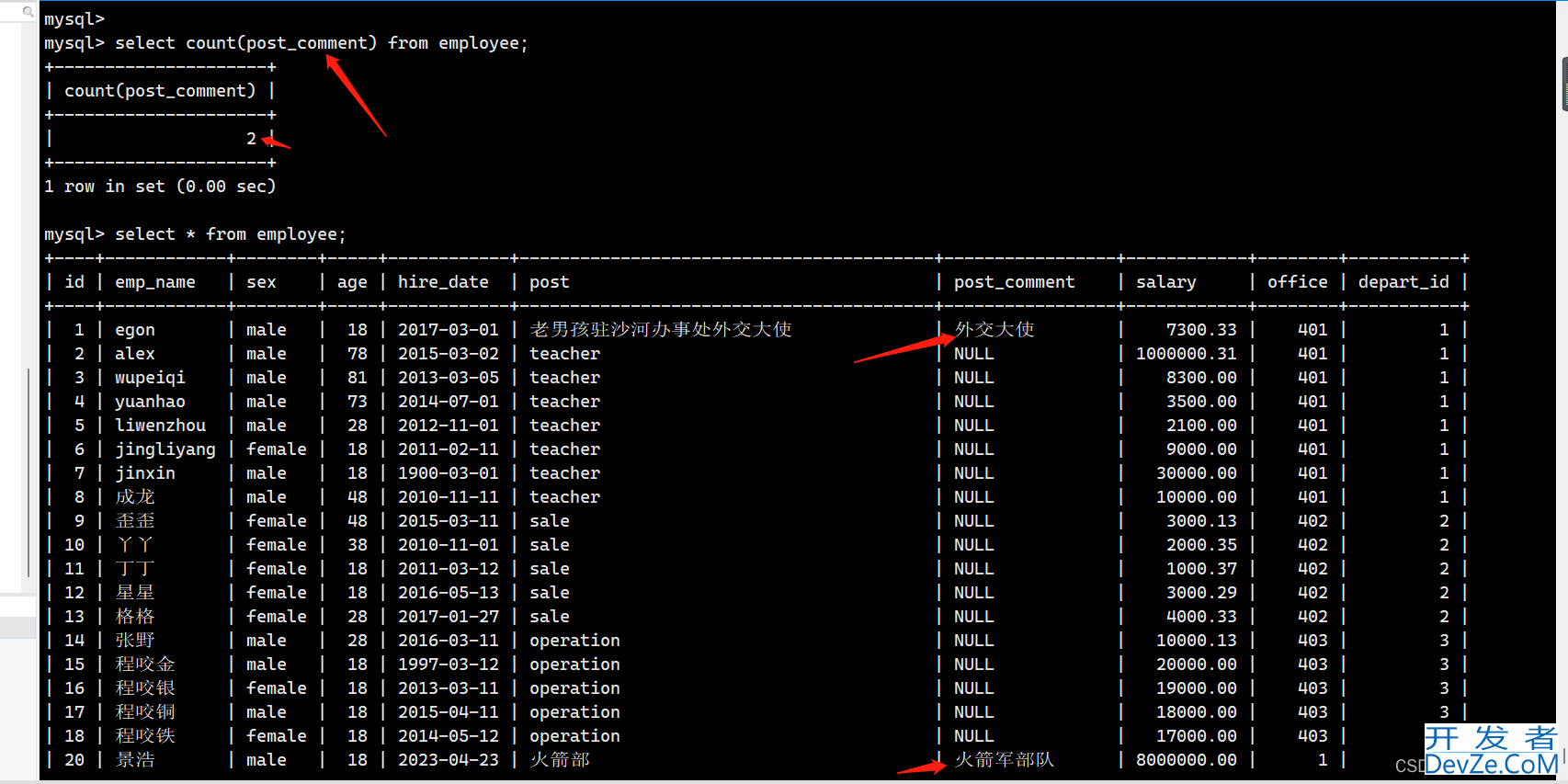Click the salary value '8000000.00'
The height and width of the screenshot is (784, 1568).
pyautogui.click(x=1187, y=760)
